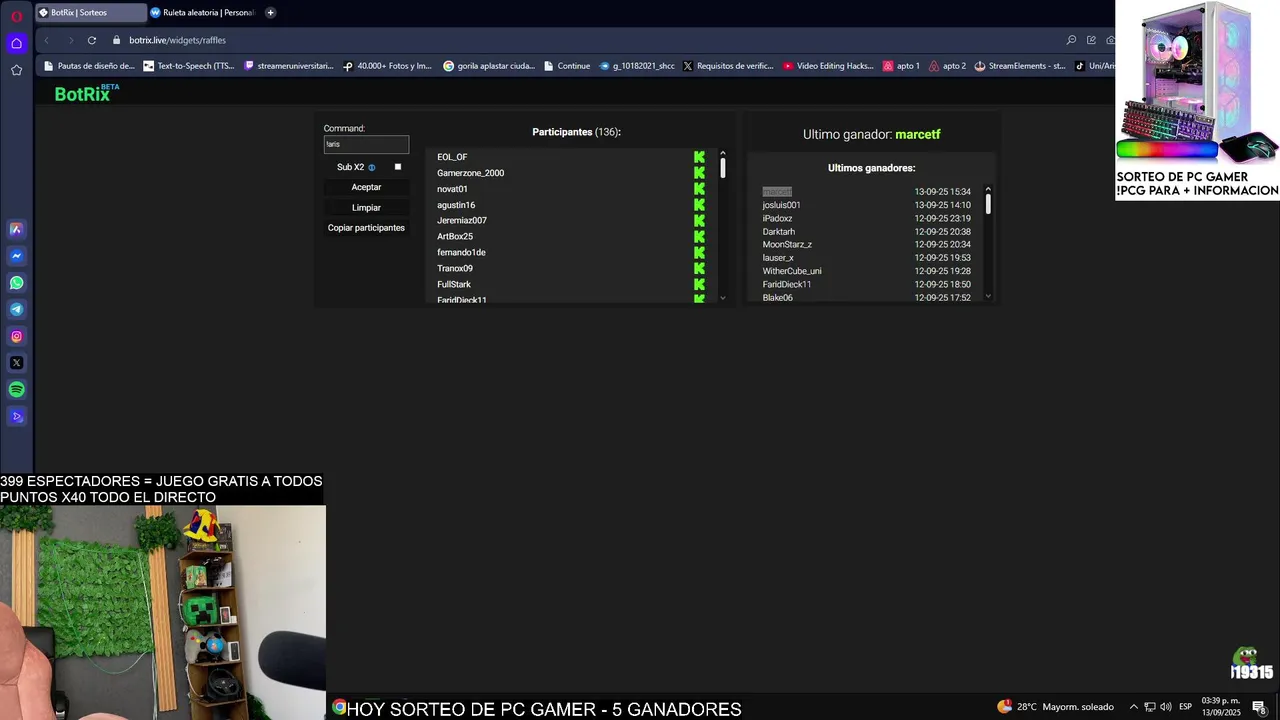This screenshot has height=720, width=1280.
Task: Open X (Twitter) in the Opera sidebar
Action: tap(16, 363)
